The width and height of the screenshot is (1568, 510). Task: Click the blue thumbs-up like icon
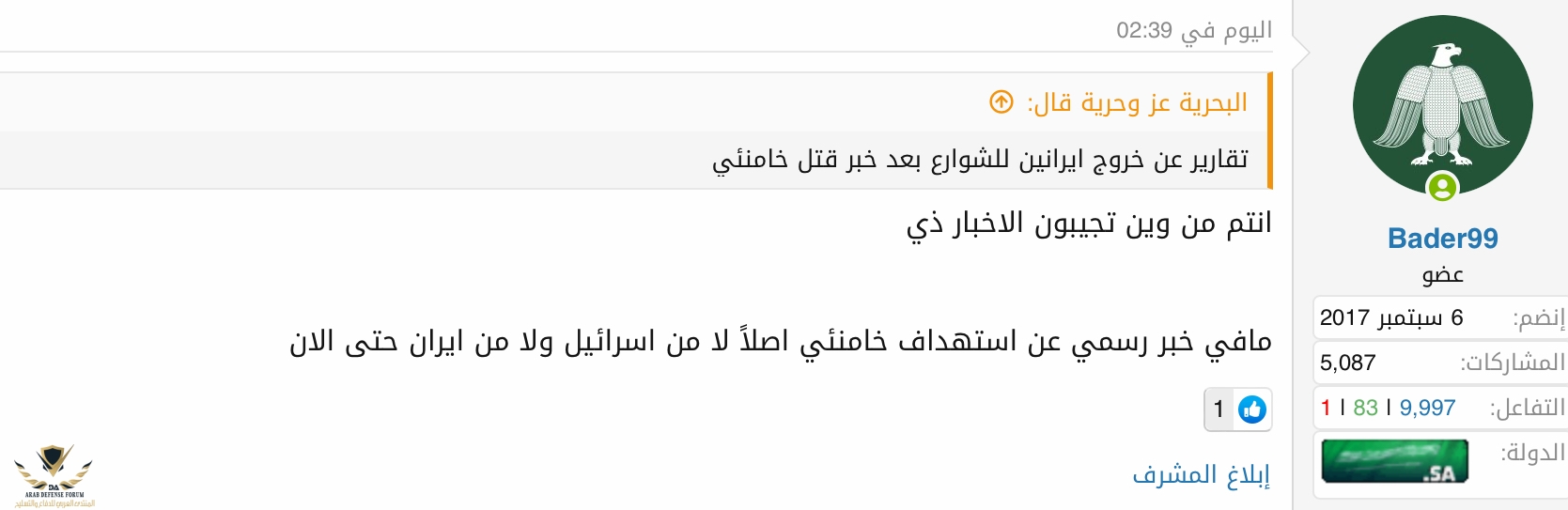(1251, 410)
